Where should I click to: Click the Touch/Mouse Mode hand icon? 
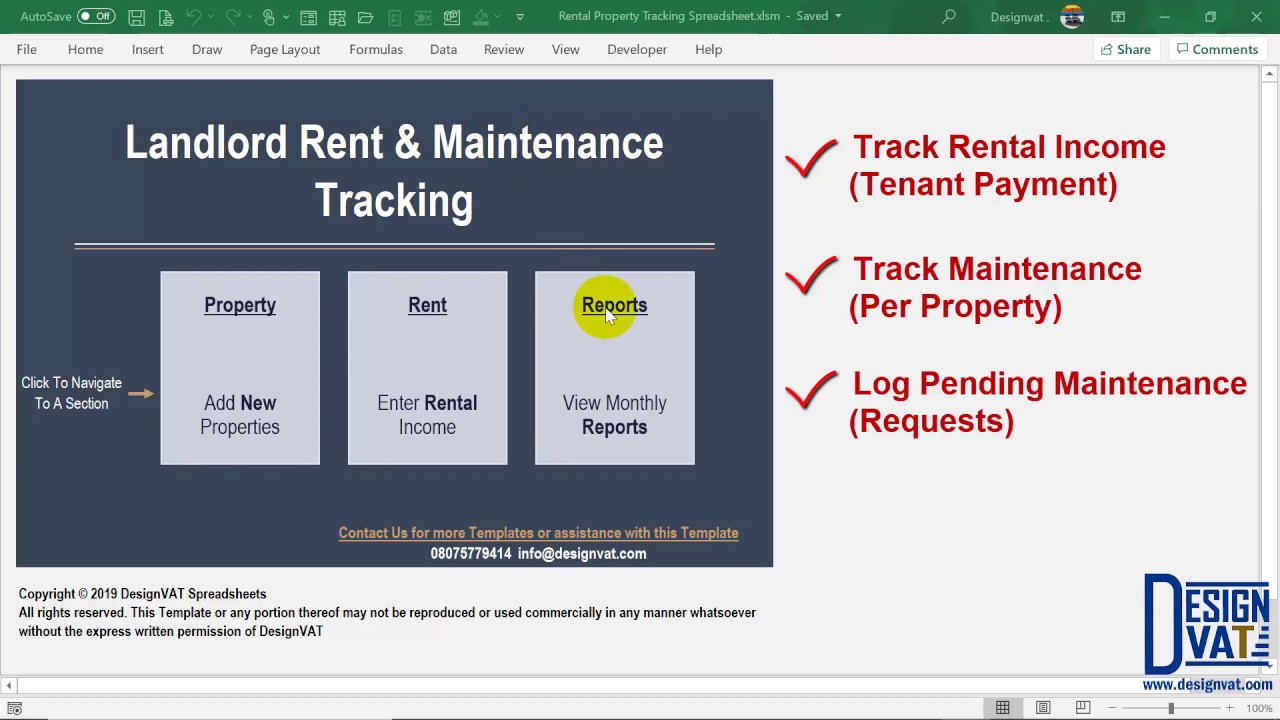269,17
